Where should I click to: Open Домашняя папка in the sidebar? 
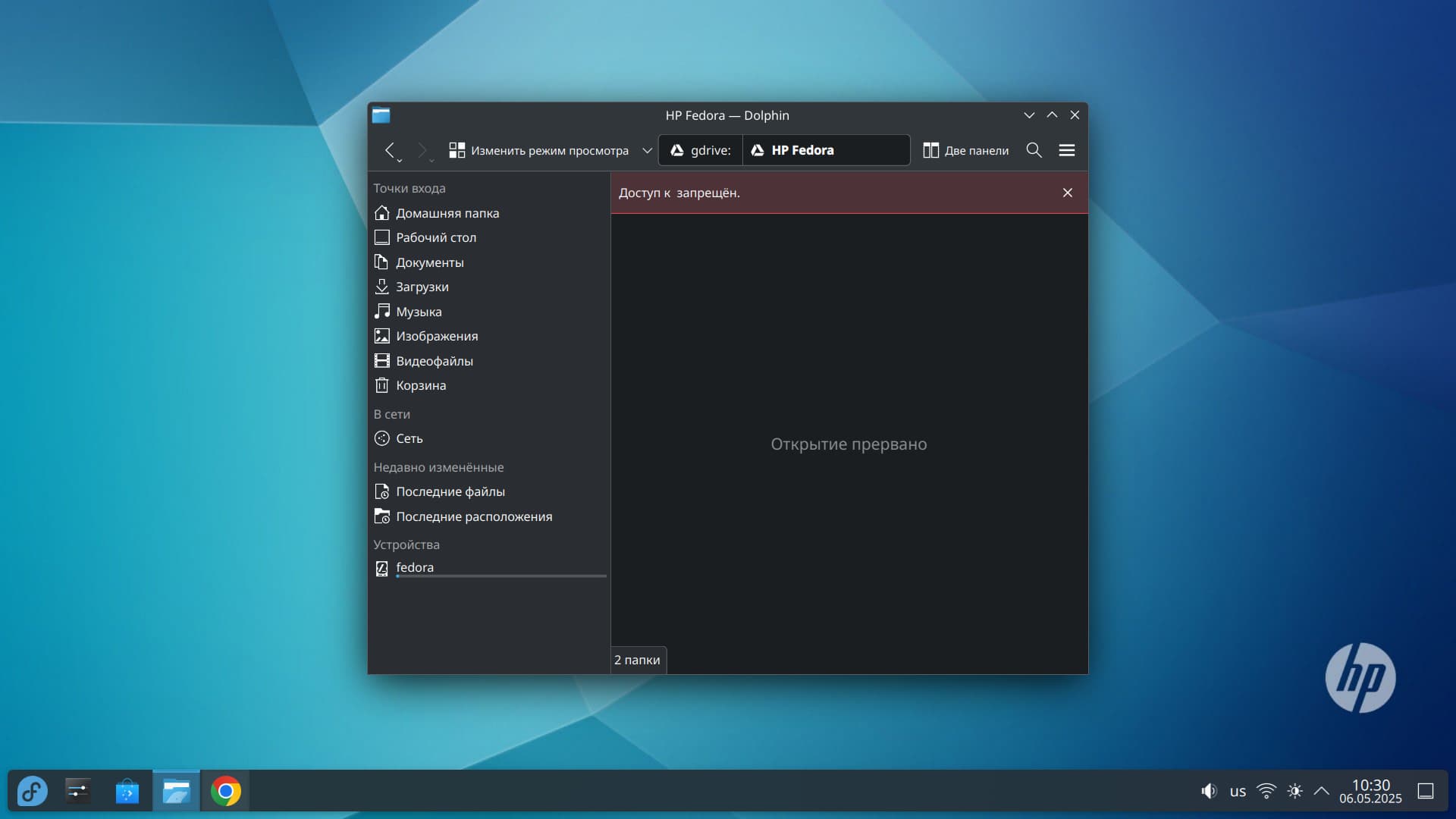point(489,213)
